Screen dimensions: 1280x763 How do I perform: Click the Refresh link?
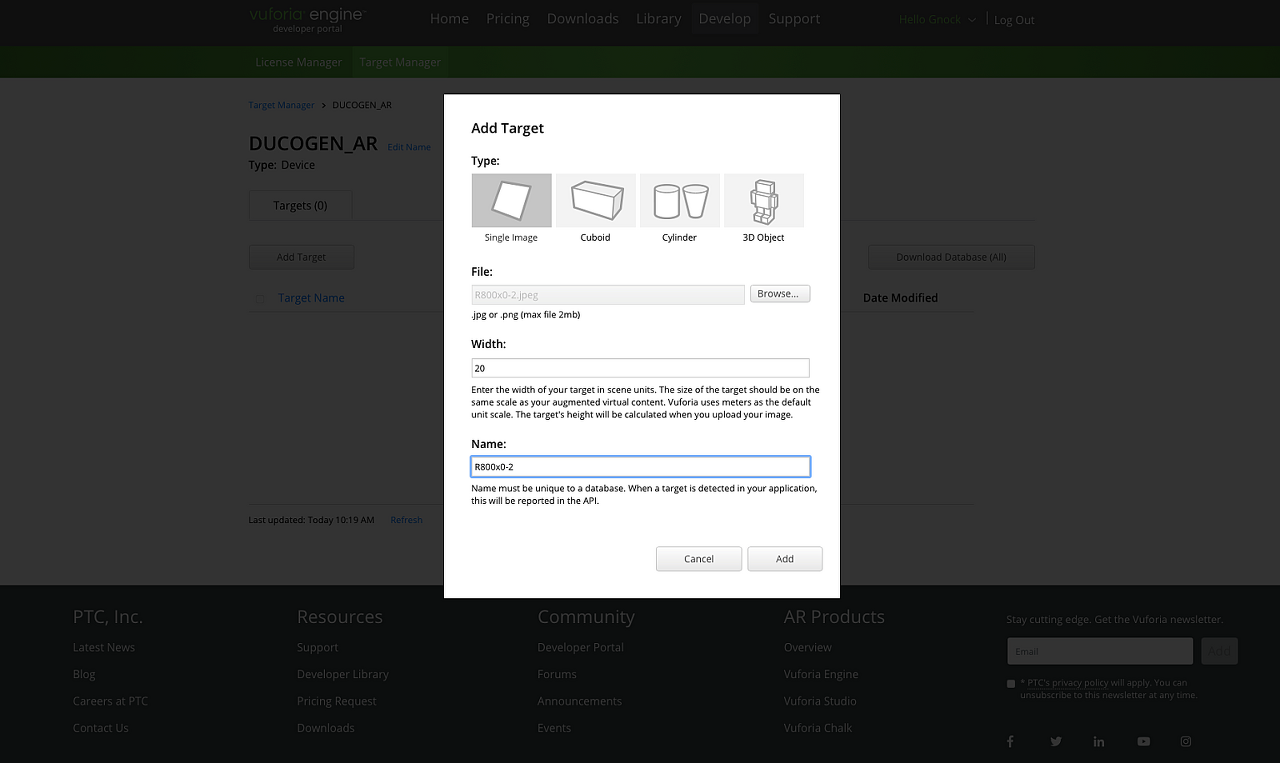point(406,520)
